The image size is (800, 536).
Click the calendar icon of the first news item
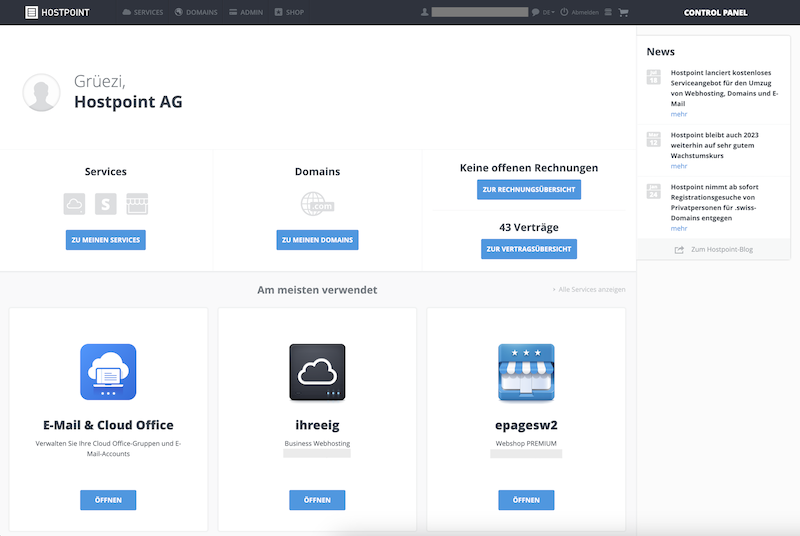(654, 77)
